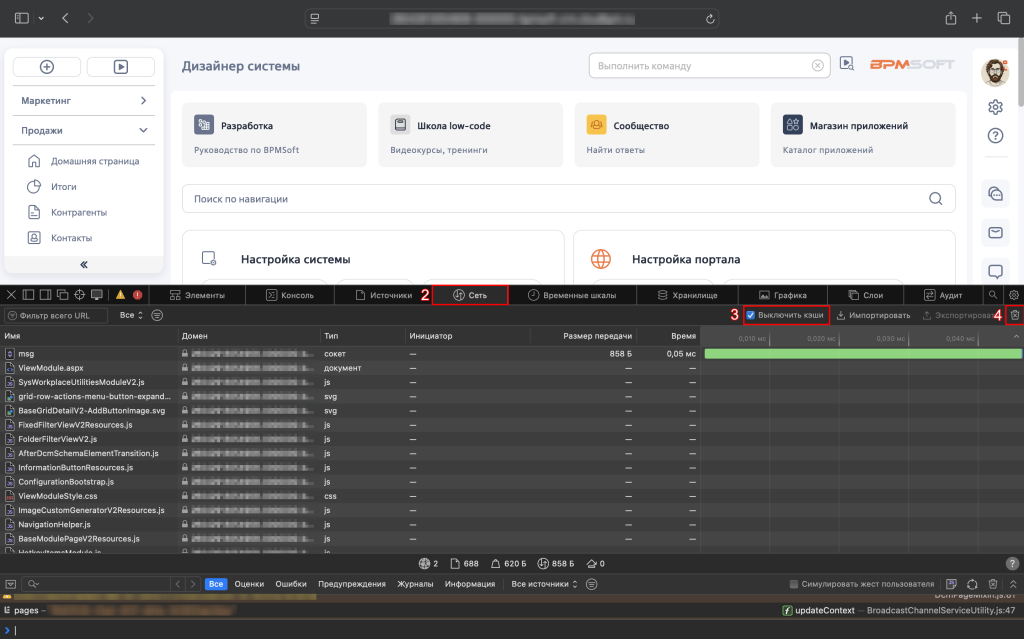
Task: Click the Выполнить команду input field
Action: [702, 66]
